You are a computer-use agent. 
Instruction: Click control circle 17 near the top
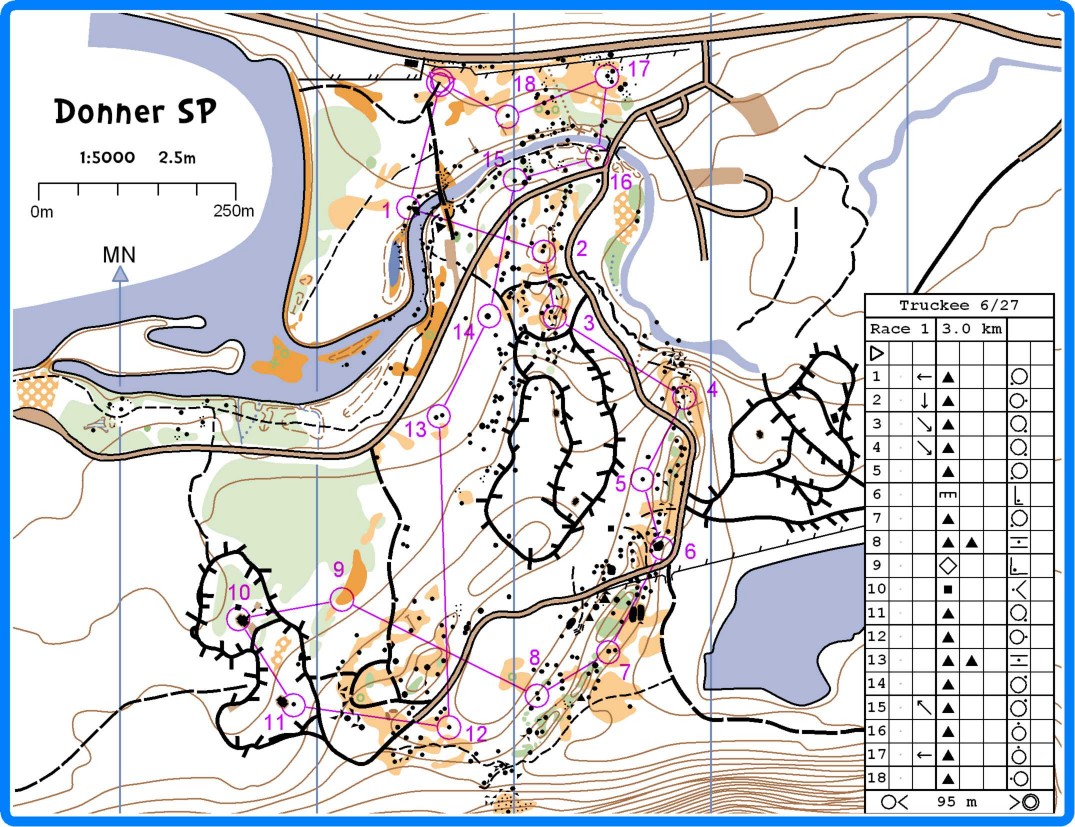[x=606, y=76]
